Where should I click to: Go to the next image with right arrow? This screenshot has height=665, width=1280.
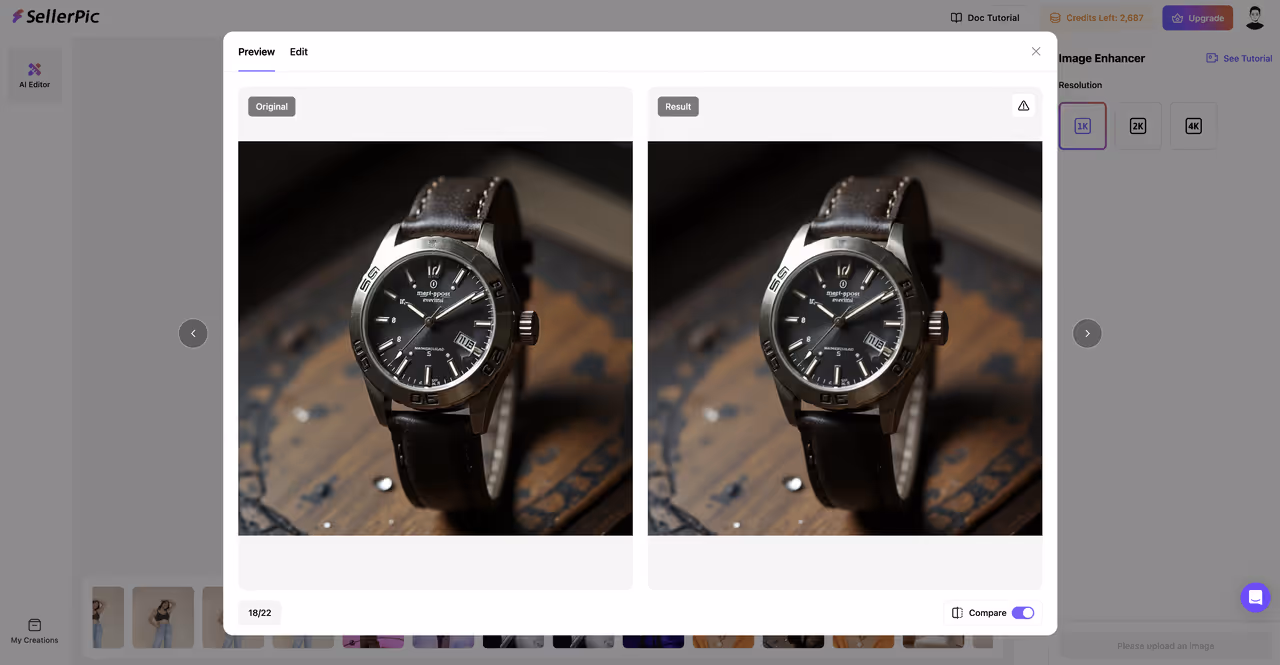(x=1087, y=333)
